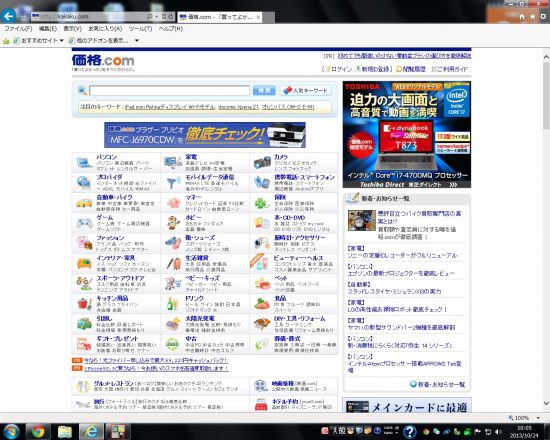
Task: Open the ヘルプ(H) menu
Action: pyautogui.click(x=171, y=29)
